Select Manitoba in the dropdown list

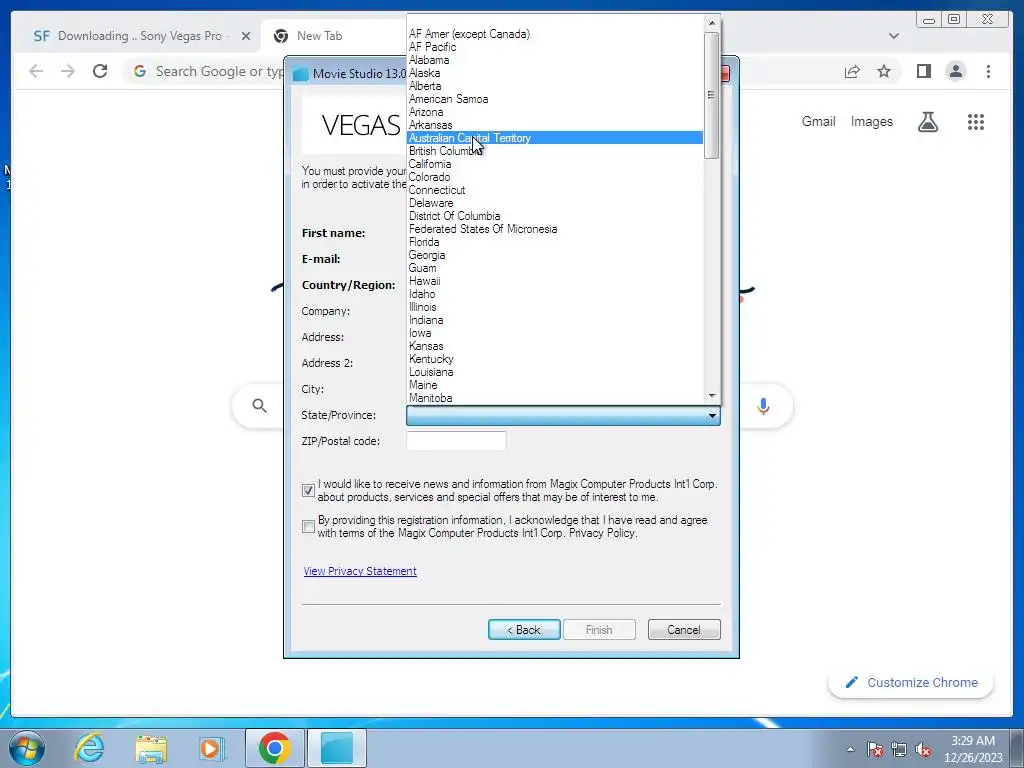coord(554,398)
